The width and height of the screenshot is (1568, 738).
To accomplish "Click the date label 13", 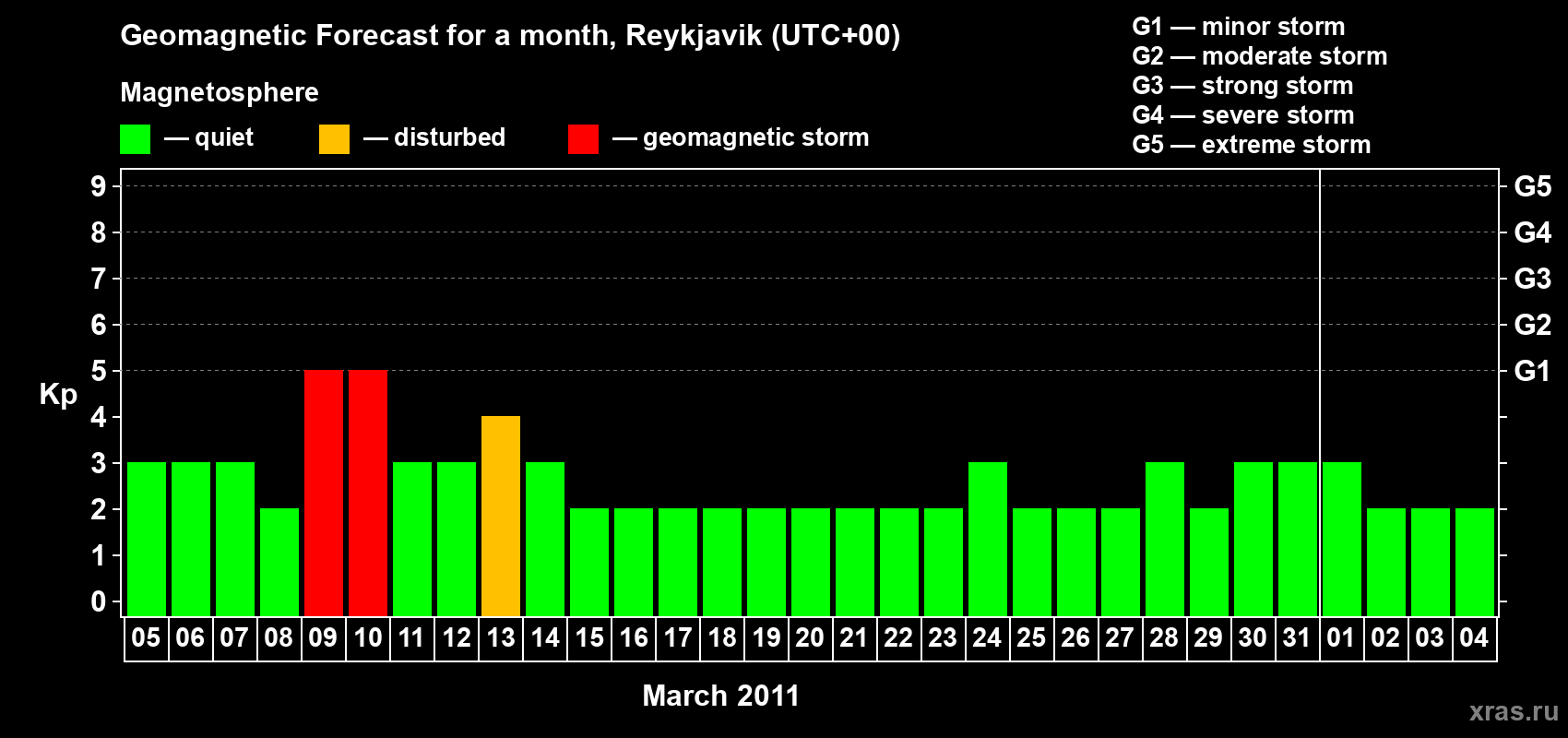I will [500, 637].
